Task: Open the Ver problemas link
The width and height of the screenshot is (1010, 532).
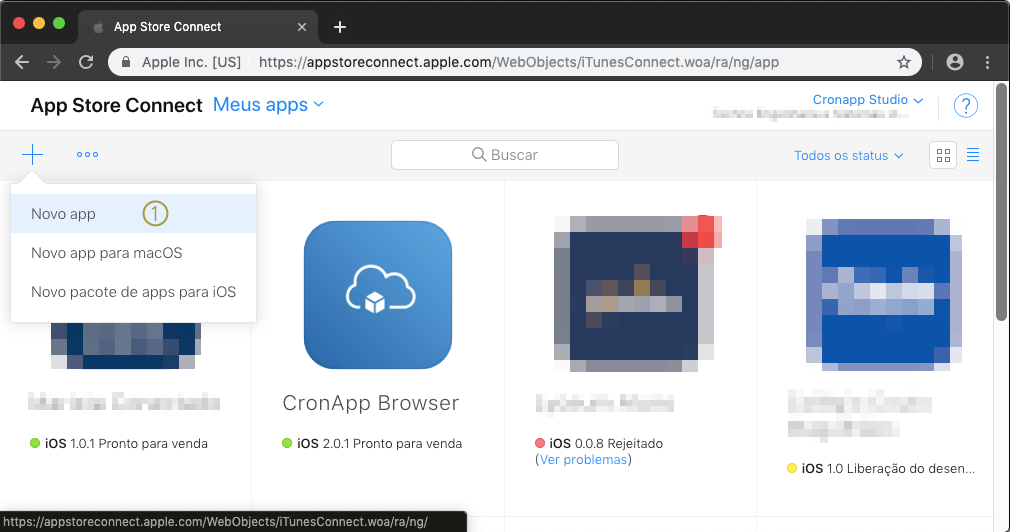Action: pos(584,460)
